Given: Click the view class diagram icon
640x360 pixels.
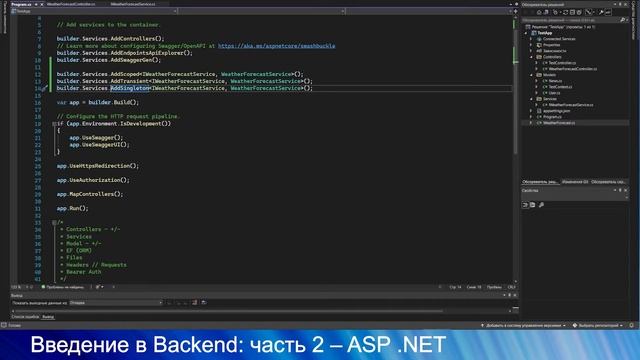Looking at the screenshot, I should coord(589,12).
